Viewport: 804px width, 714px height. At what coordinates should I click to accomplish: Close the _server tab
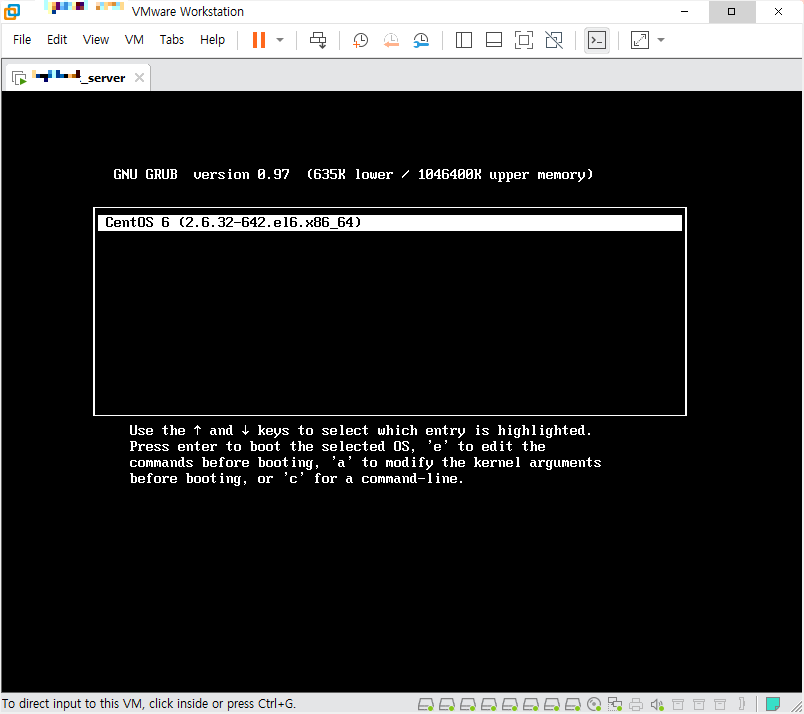click(x=139, y=77)
